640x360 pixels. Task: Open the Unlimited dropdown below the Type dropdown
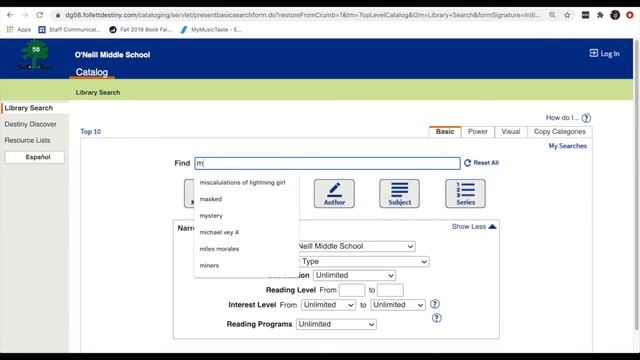[354, 276]
